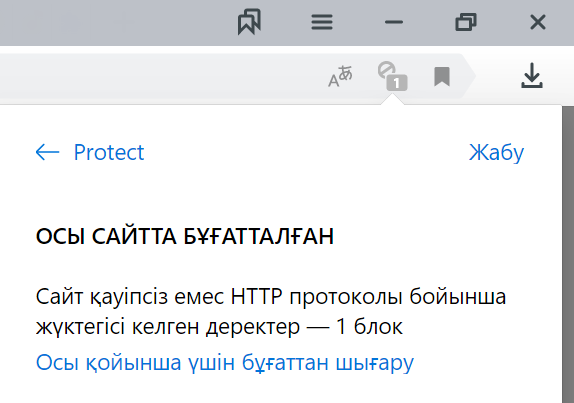Click the page translate icon
The image size is (574, 403).
pyautogui.click(x=340, y=76)
